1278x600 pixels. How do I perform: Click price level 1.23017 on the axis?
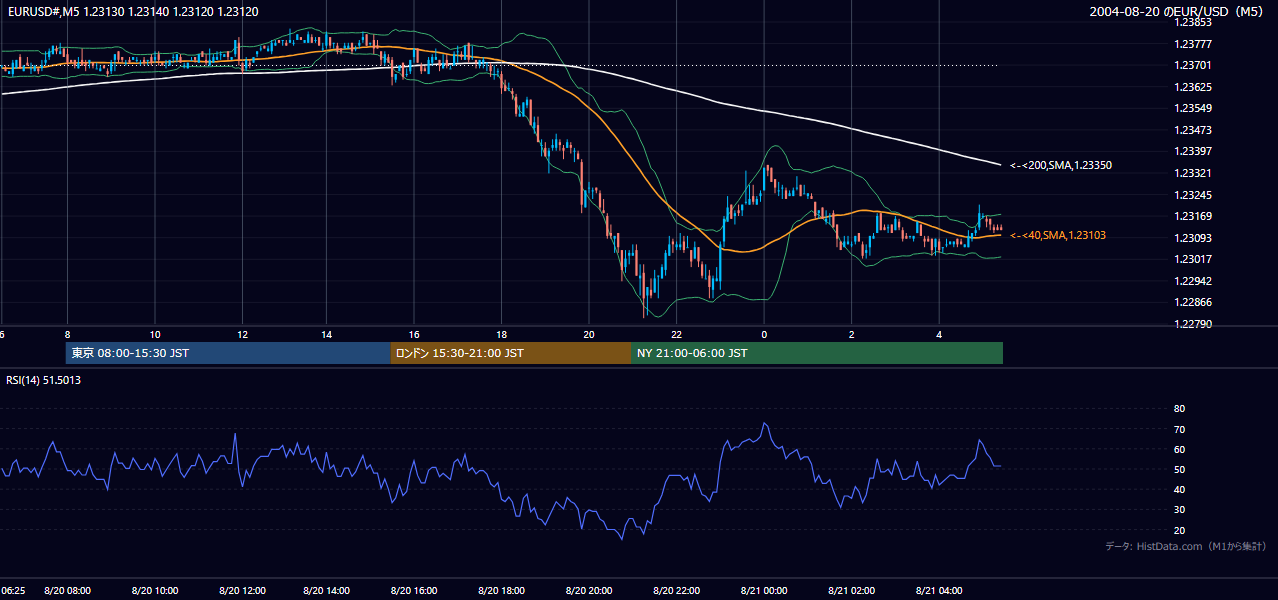1194,259
